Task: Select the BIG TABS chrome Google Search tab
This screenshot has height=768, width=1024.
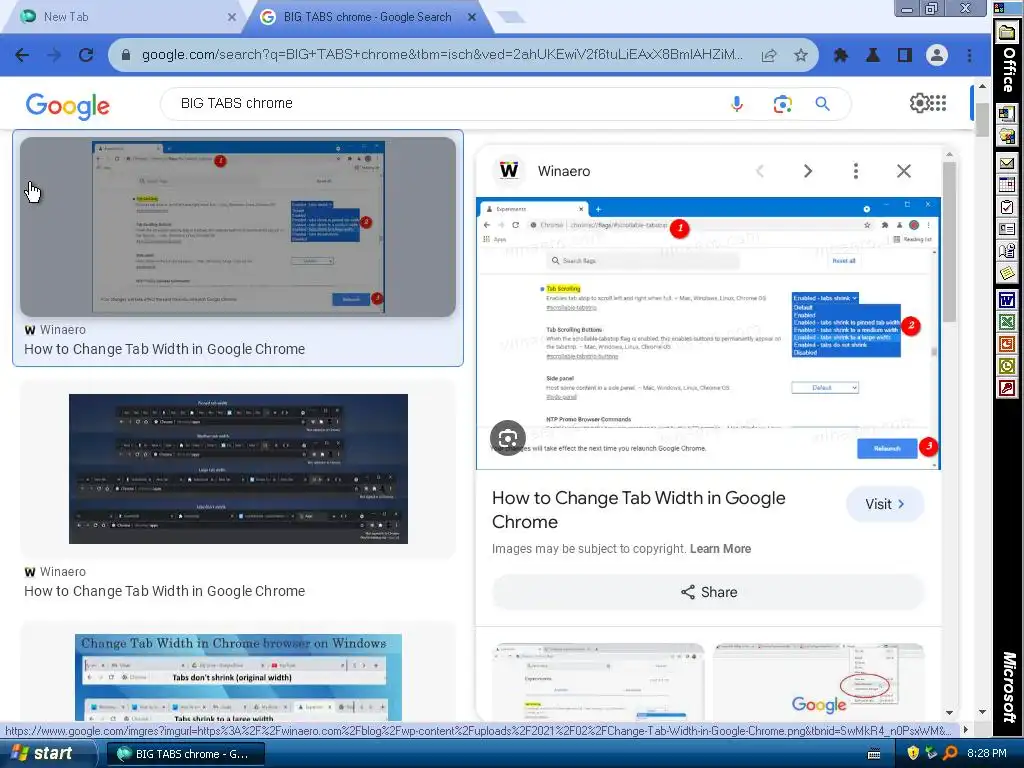Action: [368, 17]
